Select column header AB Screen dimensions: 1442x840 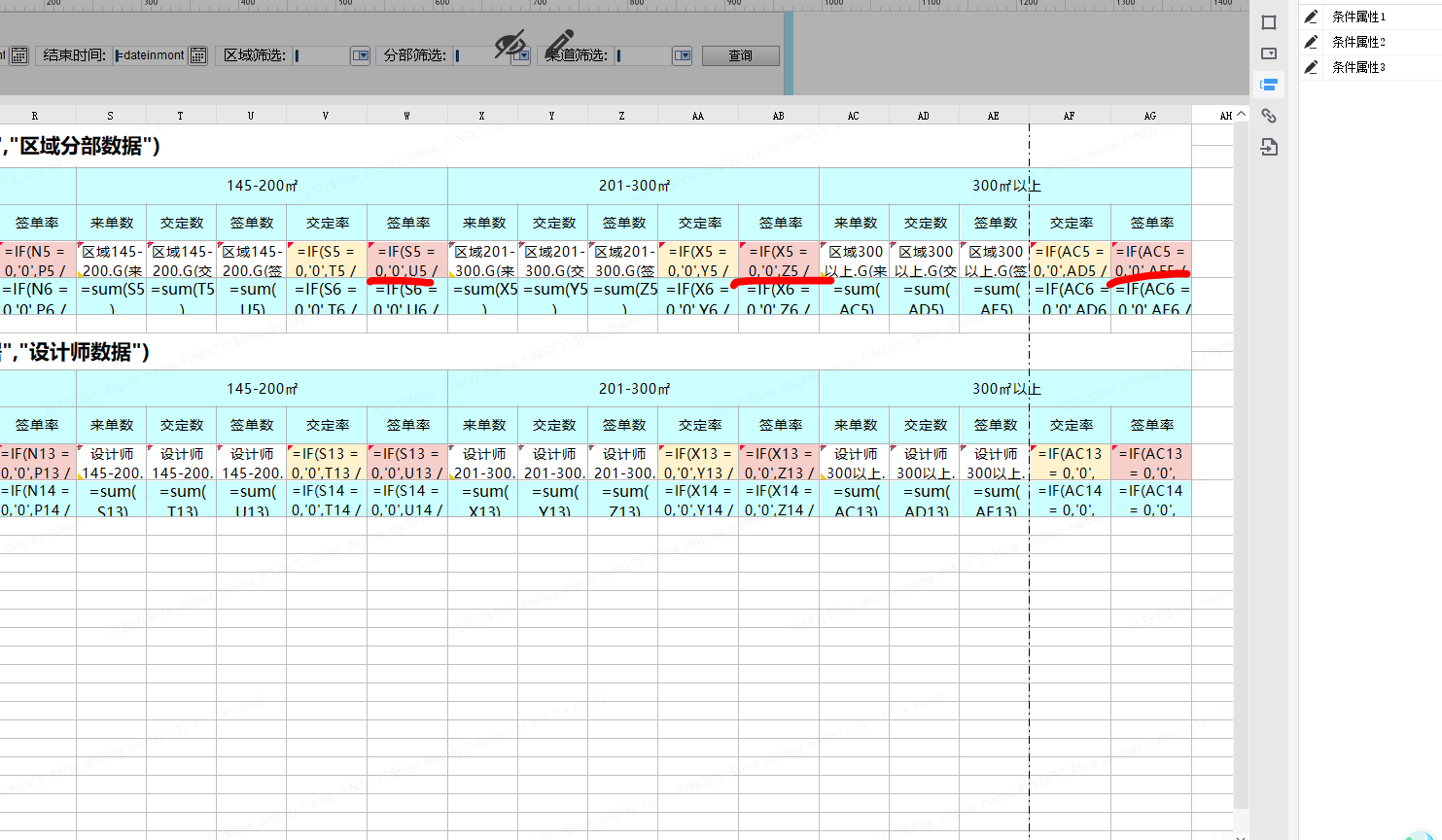pyautogui.click(x=778, y=116)
